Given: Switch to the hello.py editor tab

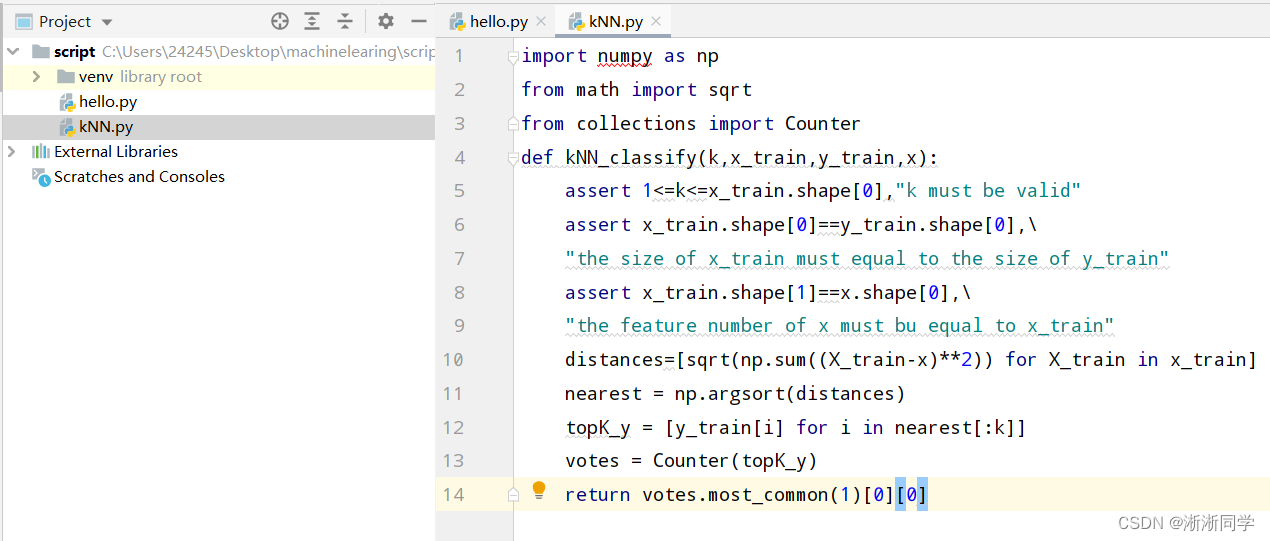Looking at the screenshot, I should point(498,21).
